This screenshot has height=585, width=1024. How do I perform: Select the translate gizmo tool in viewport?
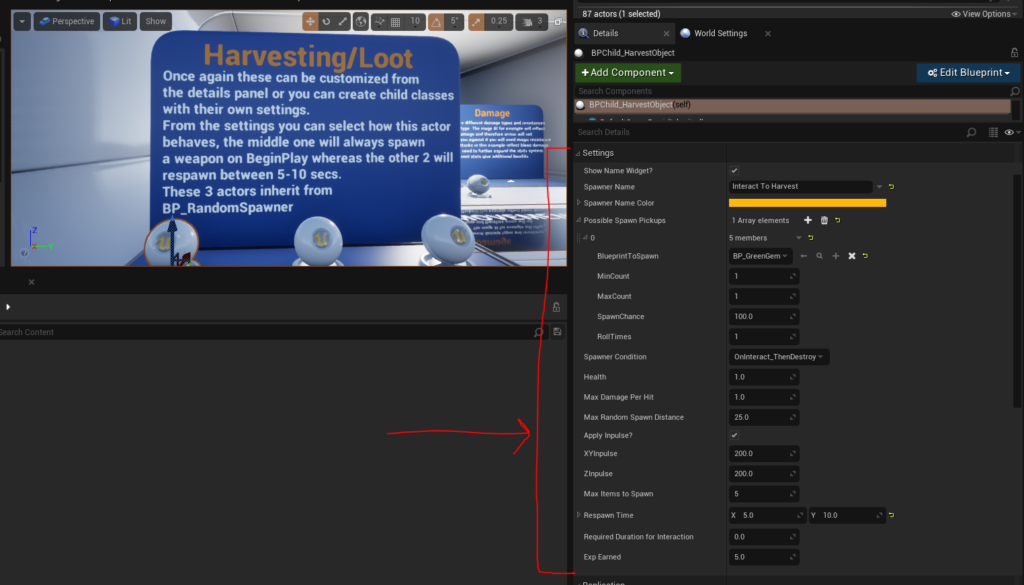(311, 21)
